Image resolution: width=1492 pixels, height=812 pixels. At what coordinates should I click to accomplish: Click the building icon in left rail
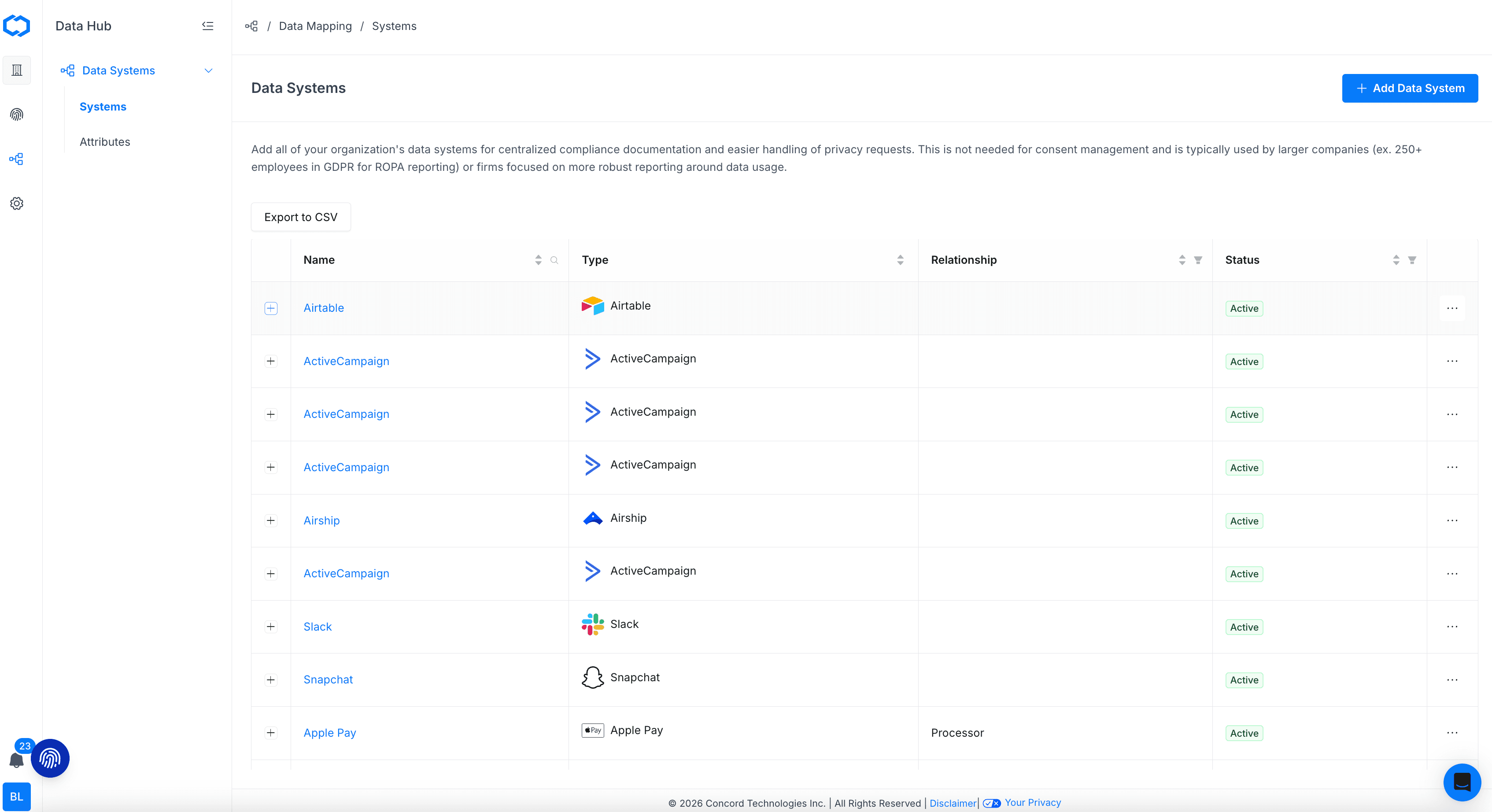(17, 70)
